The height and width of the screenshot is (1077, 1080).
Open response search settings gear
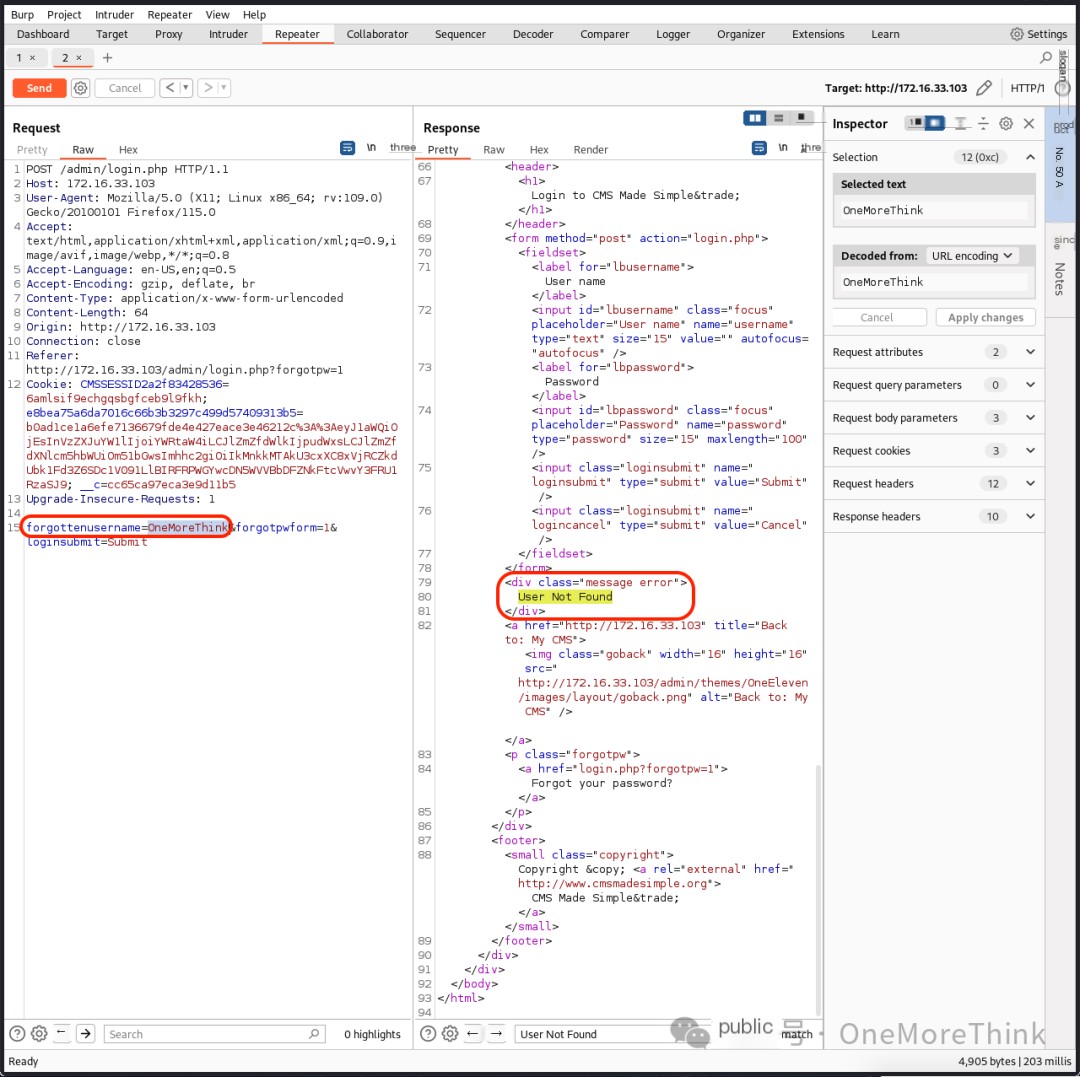(450, 1034)
